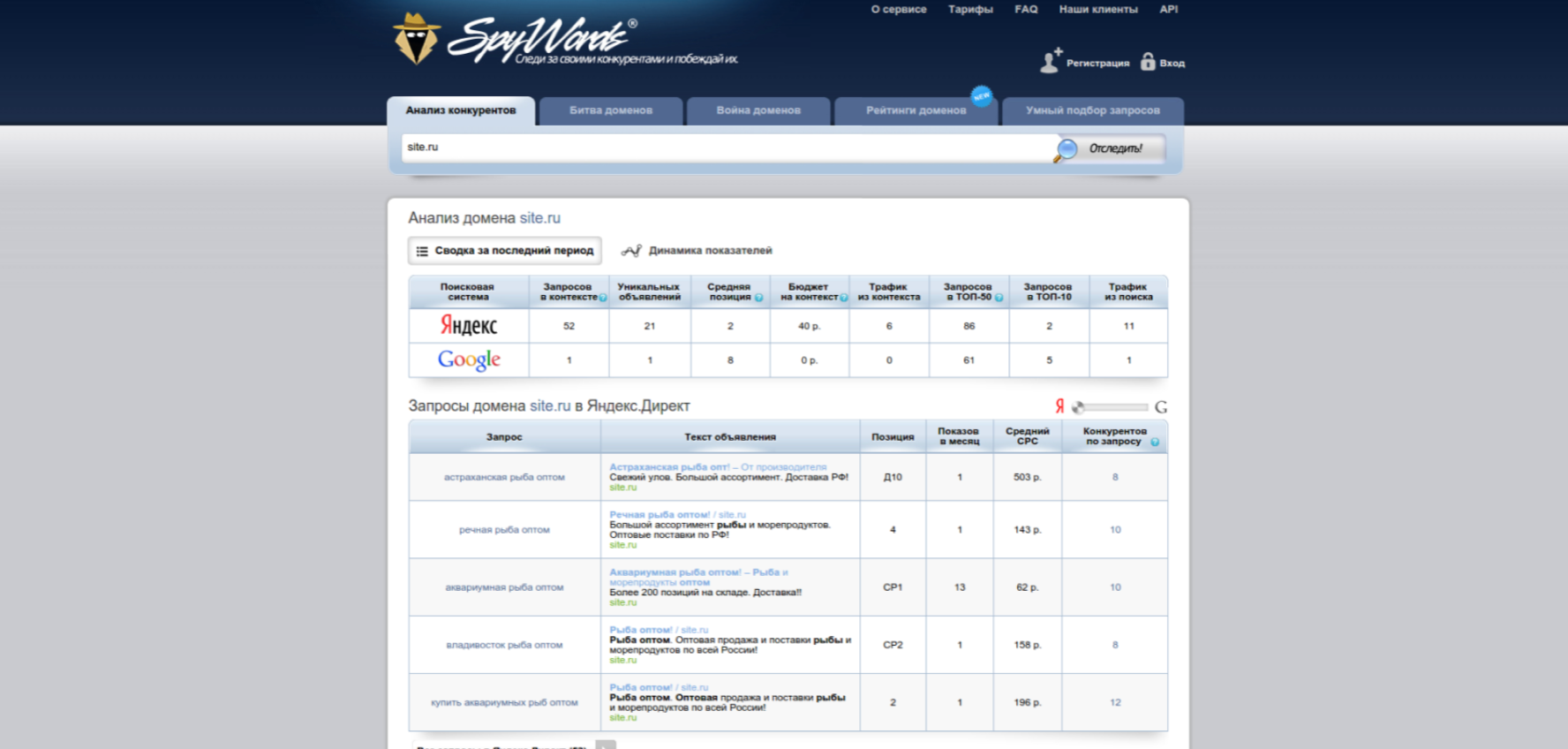Open competitors count 10 for речная рыба оптом

tap(1115, 530)
